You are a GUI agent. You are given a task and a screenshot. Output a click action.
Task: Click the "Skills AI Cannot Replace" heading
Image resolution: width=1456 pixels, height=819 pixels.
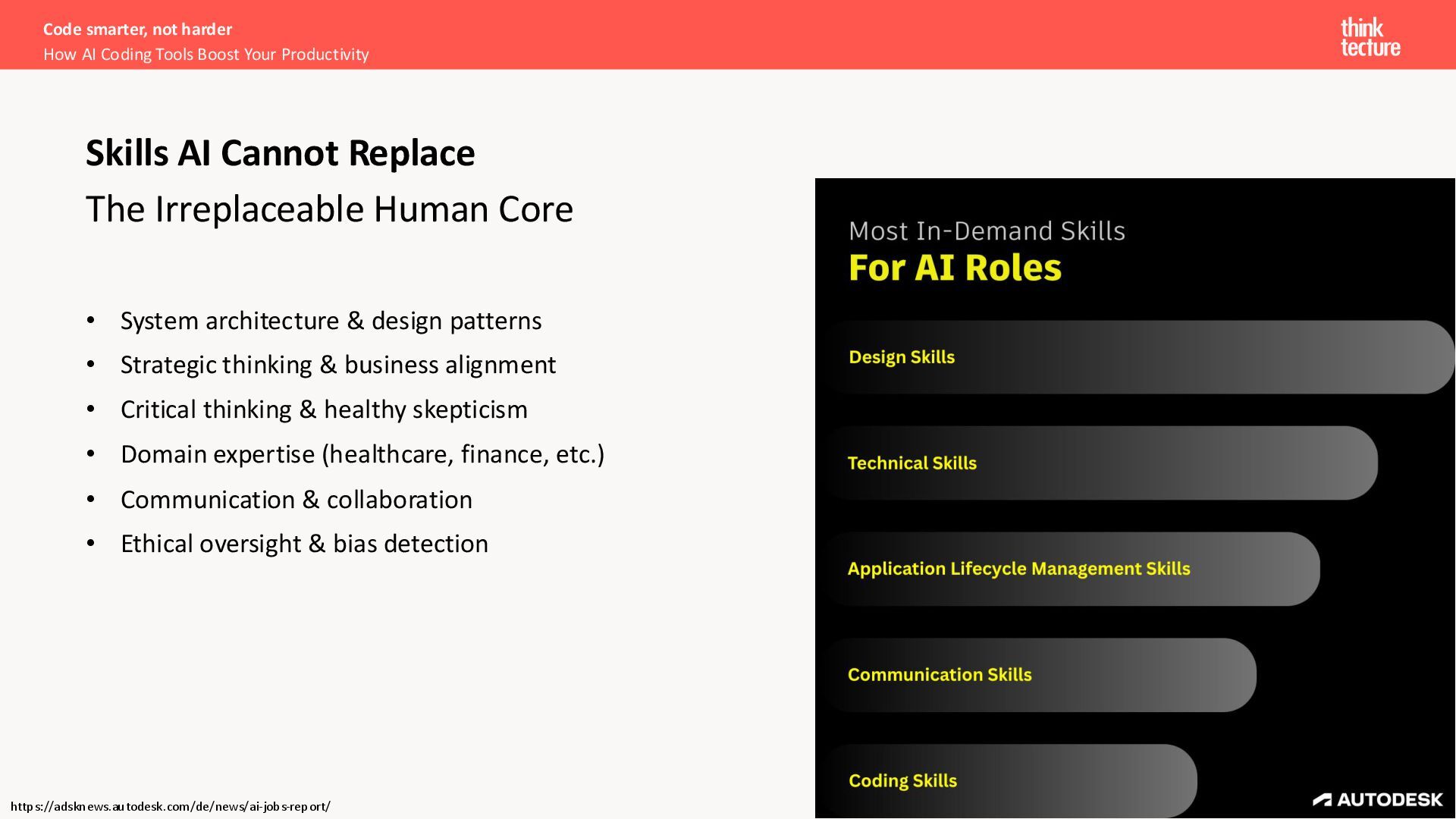(x=280, y=153)
